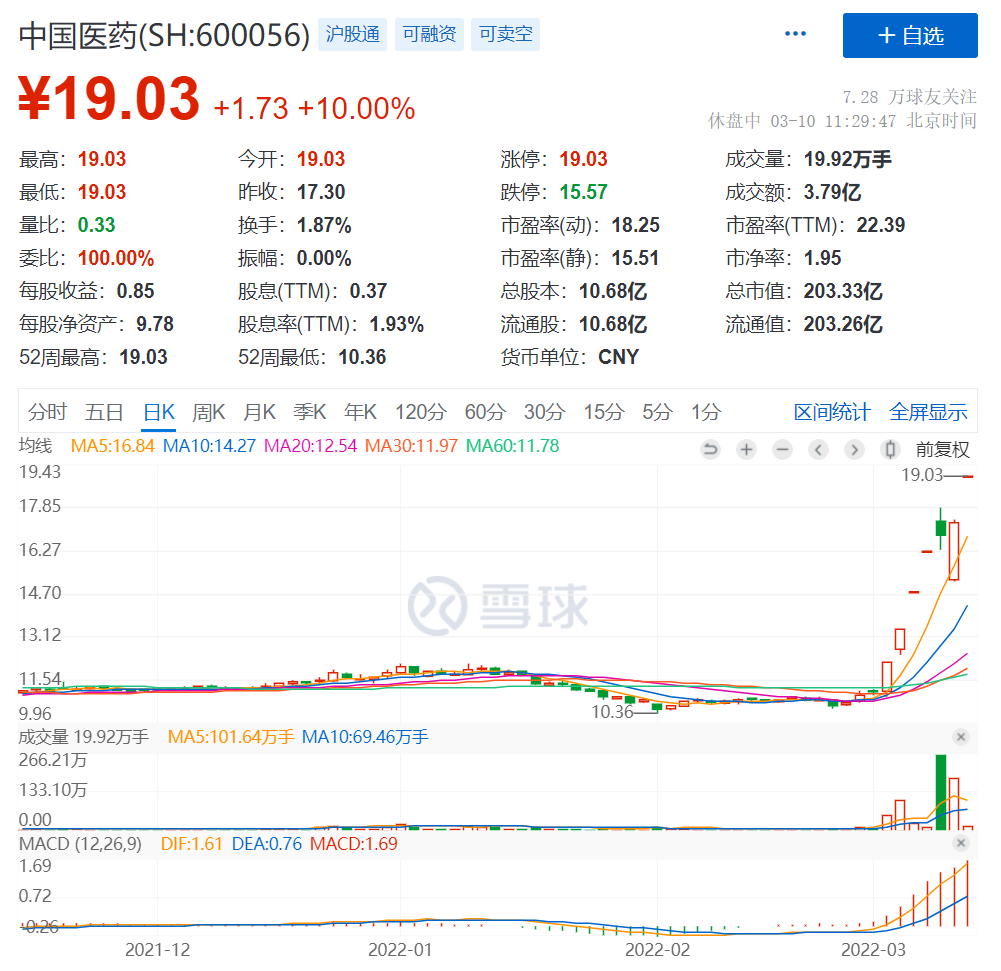Click the 7.28 万球友关注 followers text
The height and width of the screenshot is (971, 1001).
pyautogui.click(x=909, y=97)
